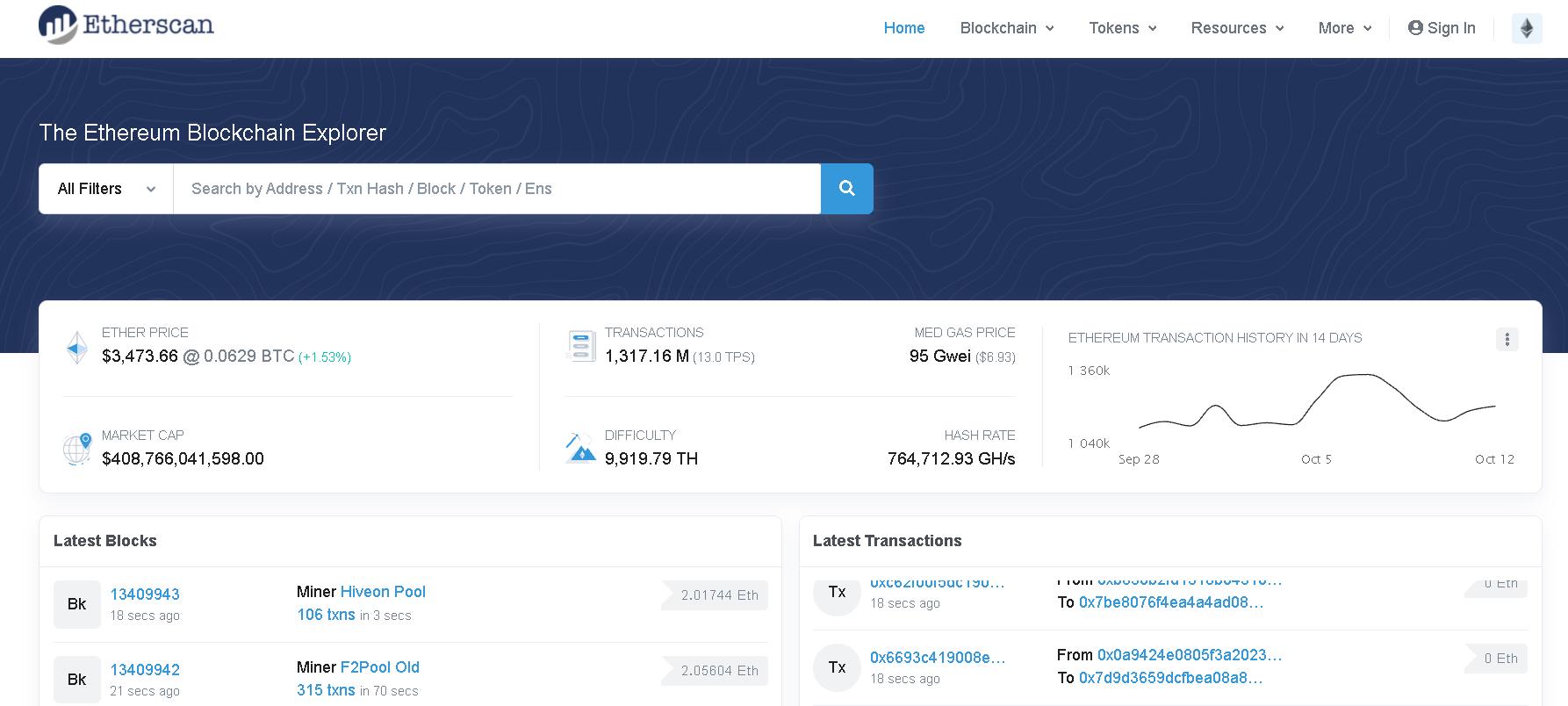Click the Transactions server icon
Screen dimensions: 1568x706
click(x=581, y=346)
